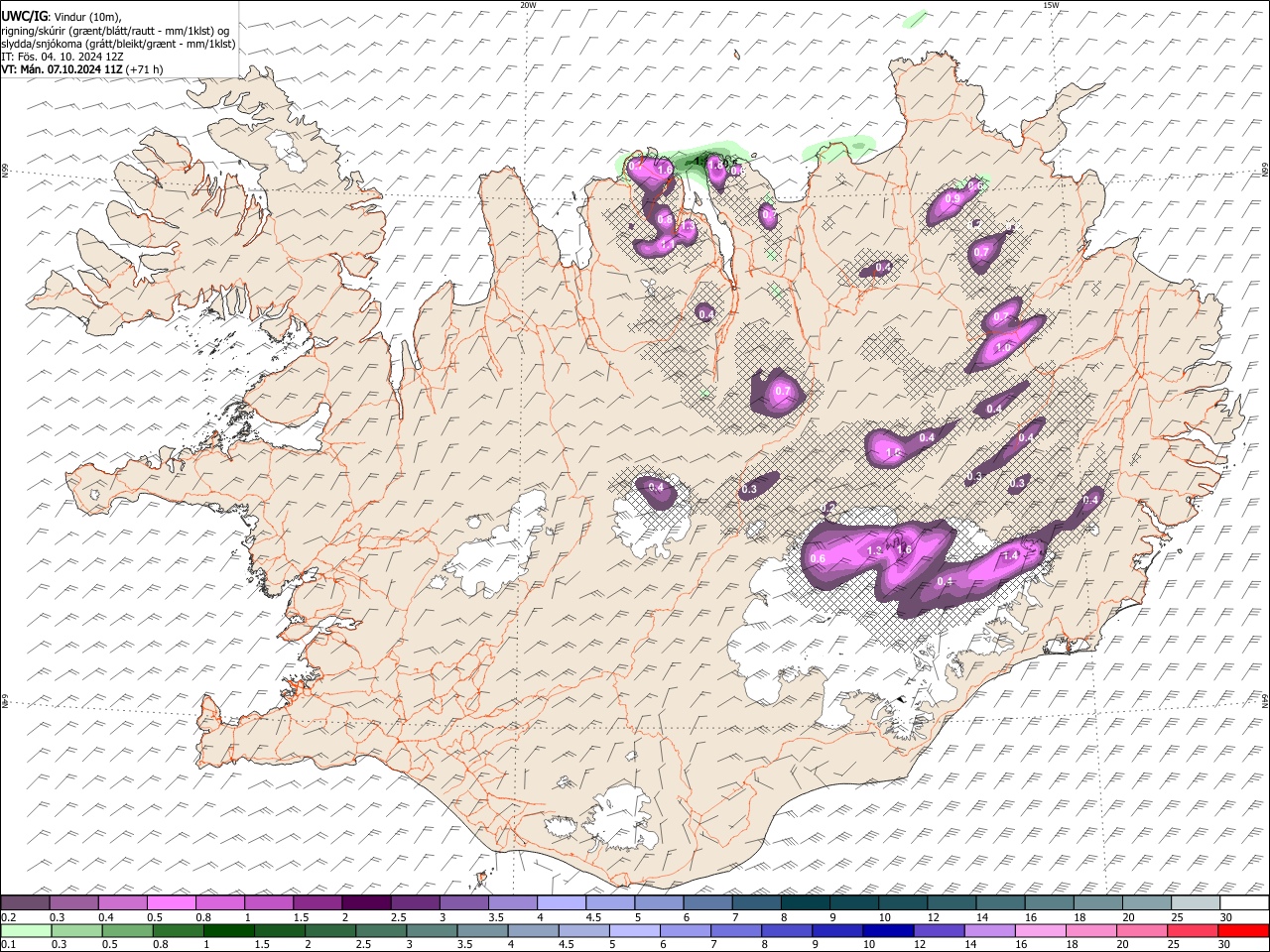Click the green rain patch off the northeast coast
Image resolution: width=1270 pixels, height=952 pixels.
coord(839,148)
